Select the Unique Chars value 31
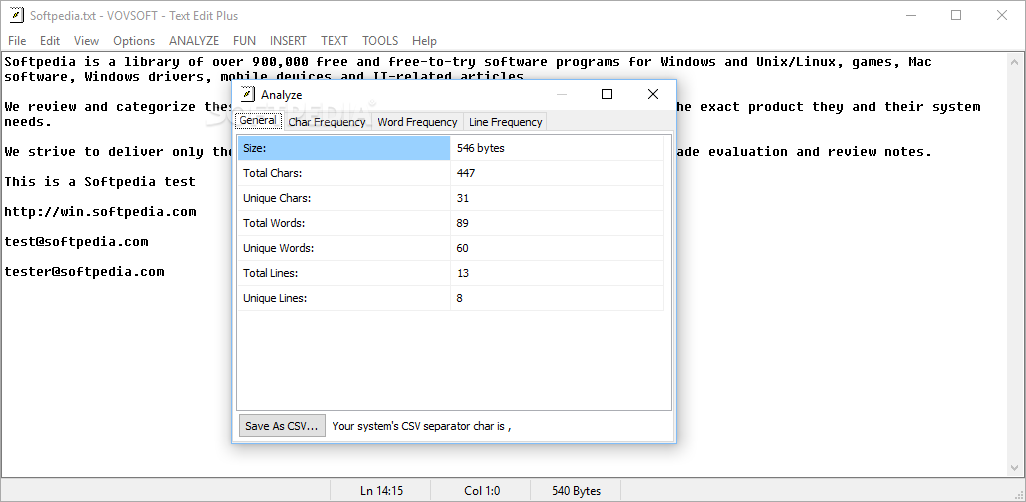1026x502 pixels. [557, 198]
